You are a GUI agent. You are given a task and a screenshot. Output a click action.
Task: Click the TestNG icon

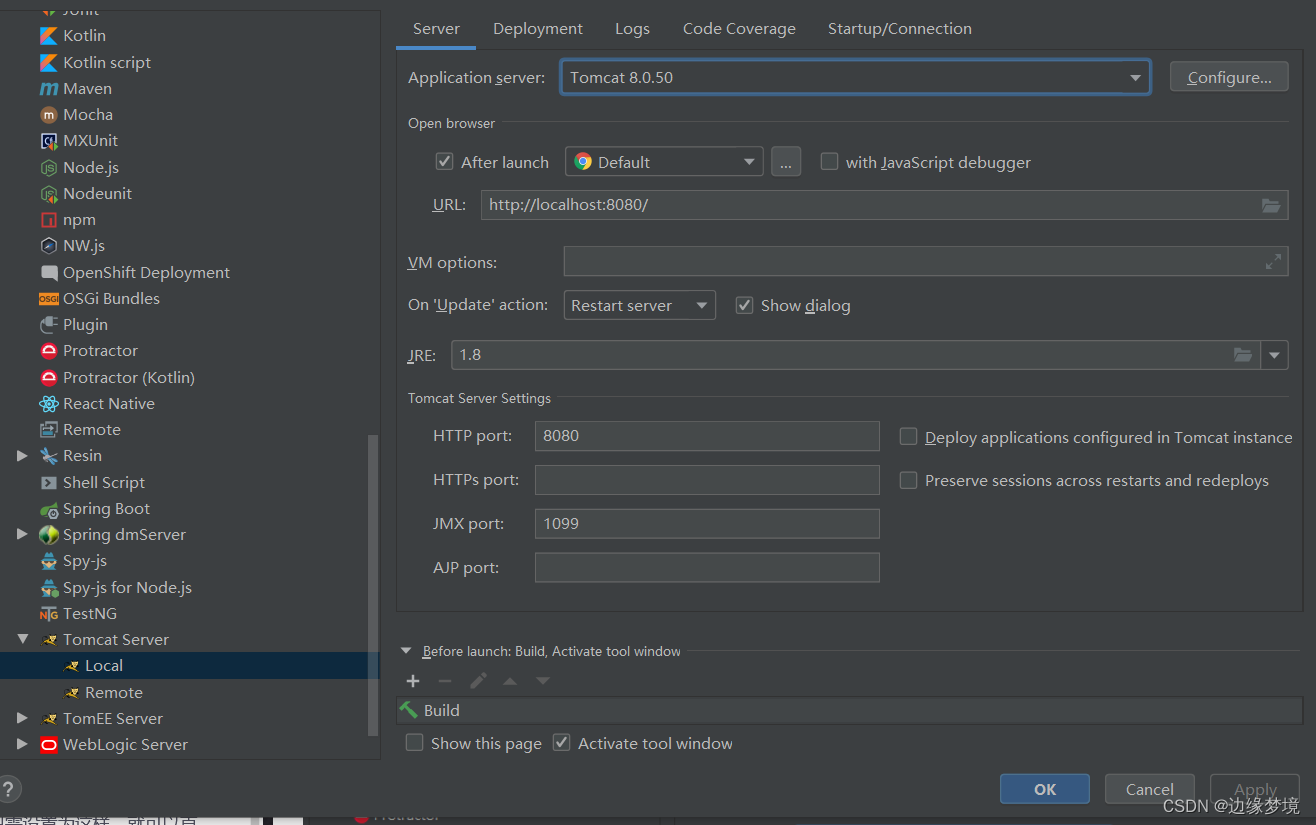(49, 614)
